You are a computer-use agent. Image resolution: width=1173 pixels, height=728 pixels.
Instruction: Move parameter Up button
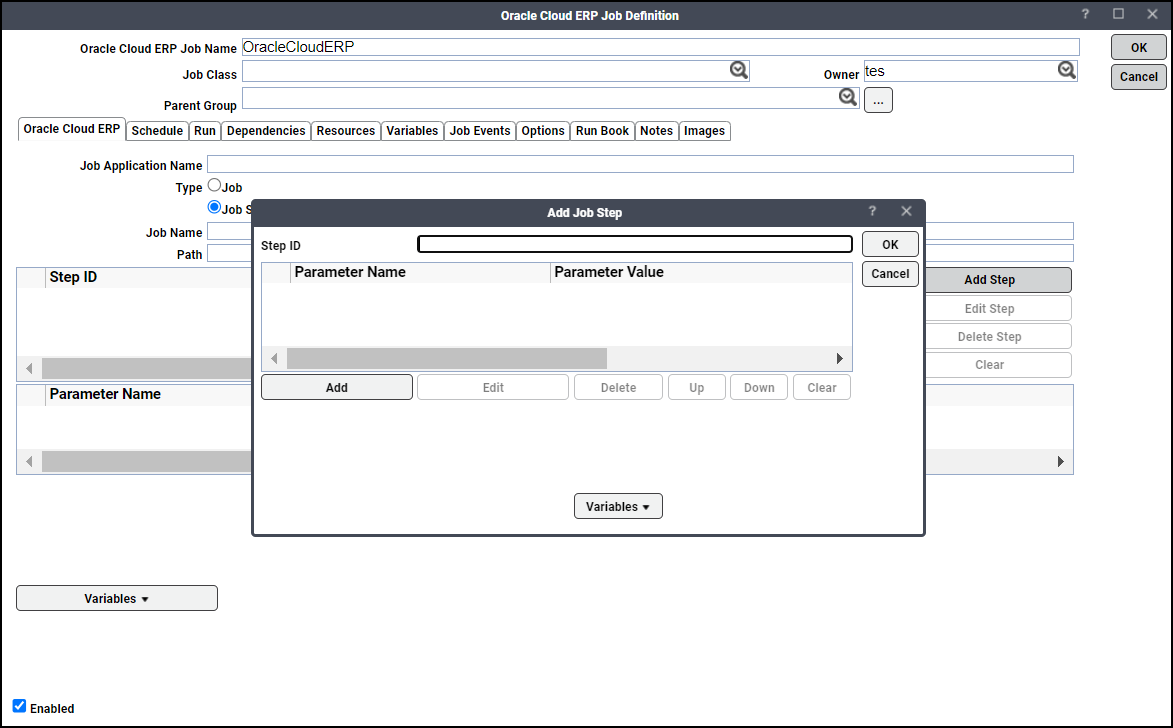(696, 388)
